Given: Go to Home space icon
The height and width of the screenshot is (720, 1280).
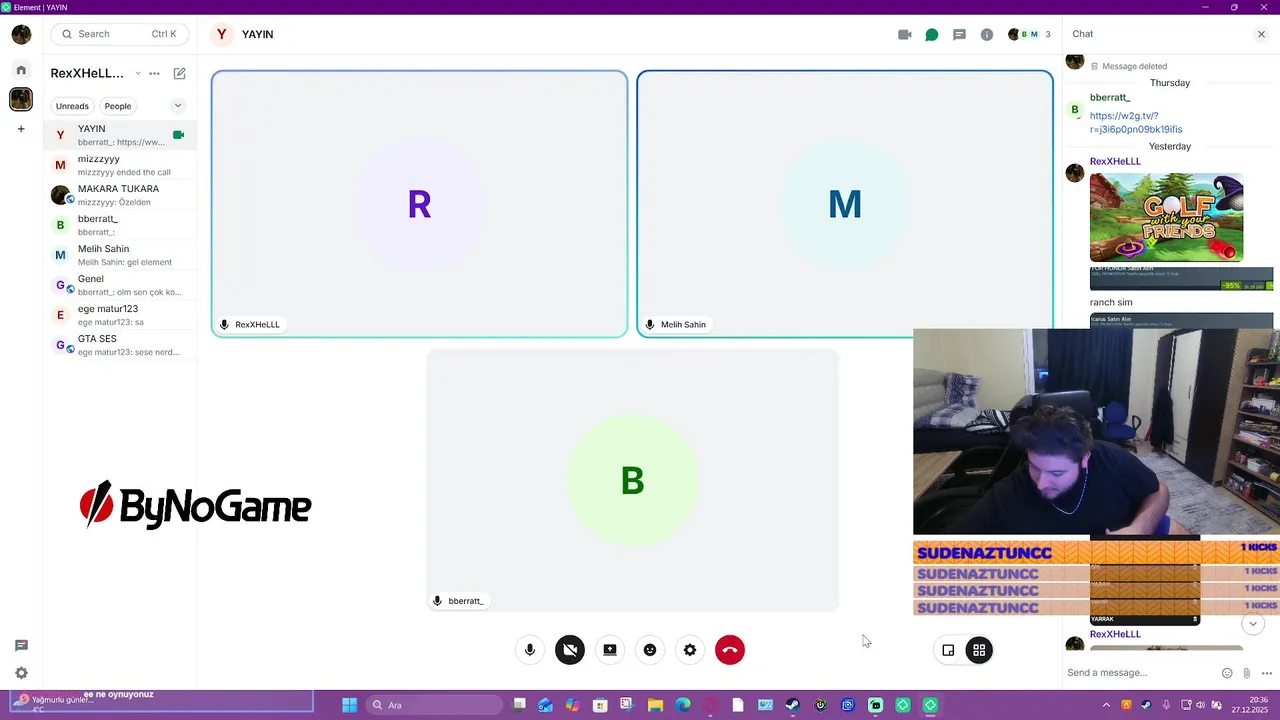Looking at the screenshot, I should (x=21, y=70).
